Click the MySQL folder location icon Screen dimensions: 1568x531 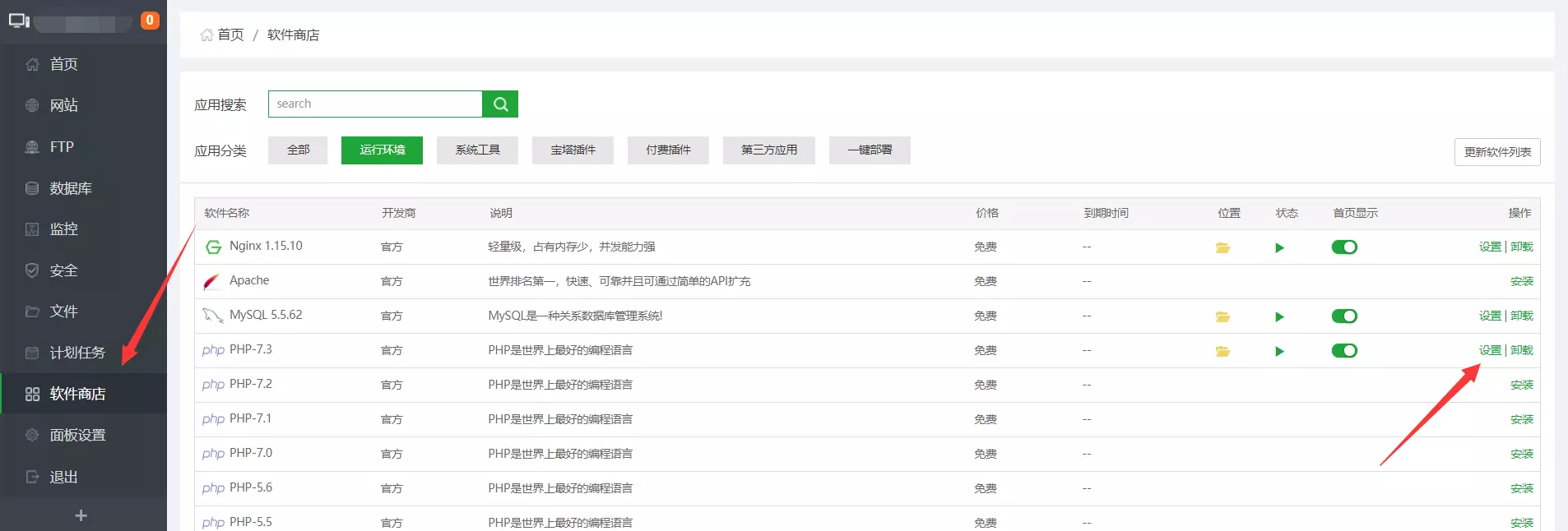[x=1222, y=316]
